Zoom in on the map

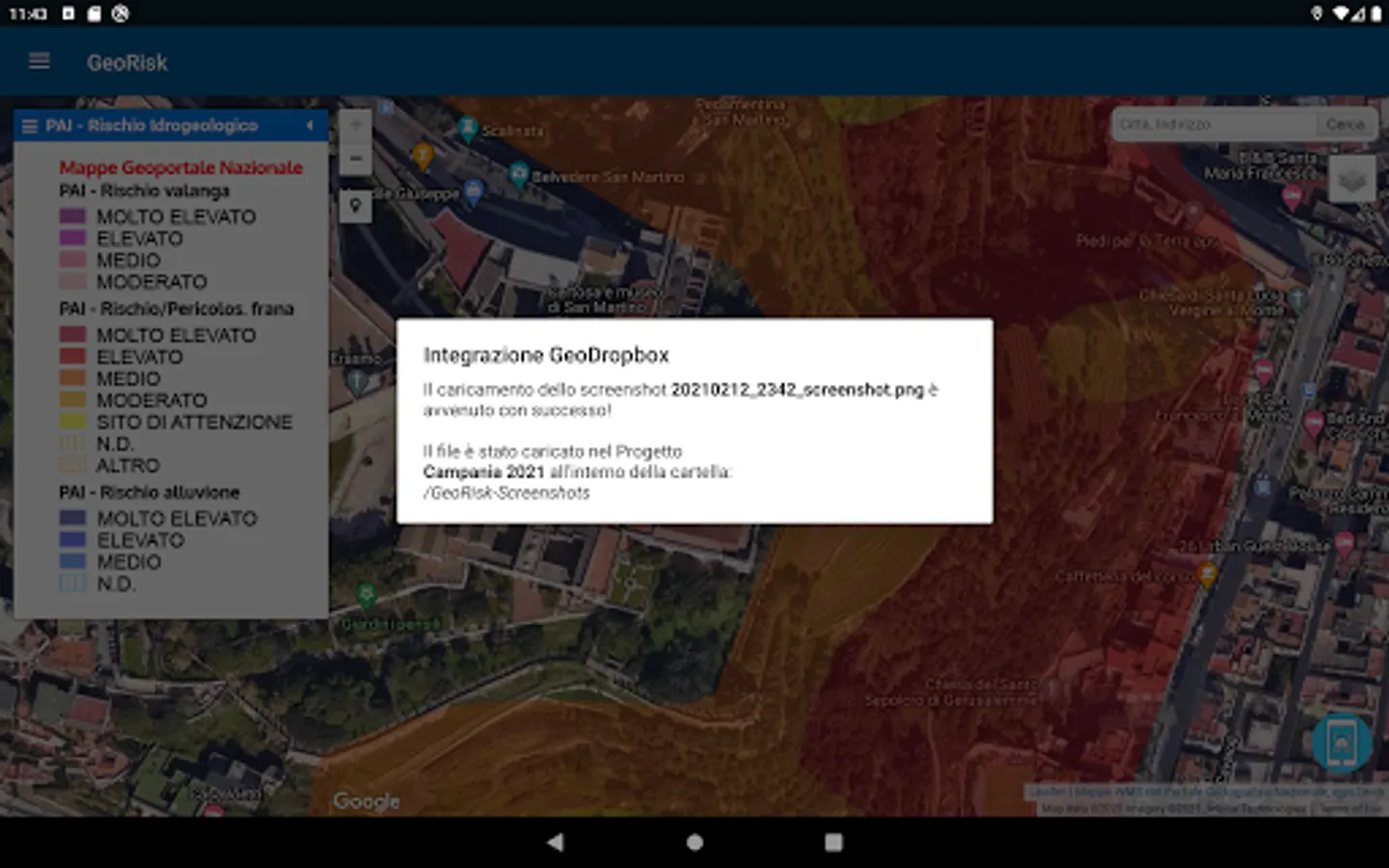click(355, 124)
